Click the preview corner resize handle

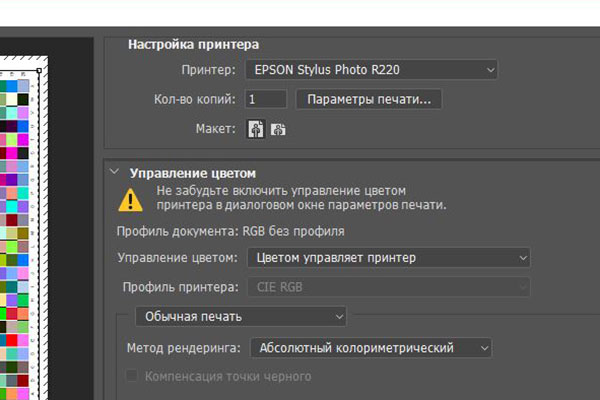(x=39, y=70)
